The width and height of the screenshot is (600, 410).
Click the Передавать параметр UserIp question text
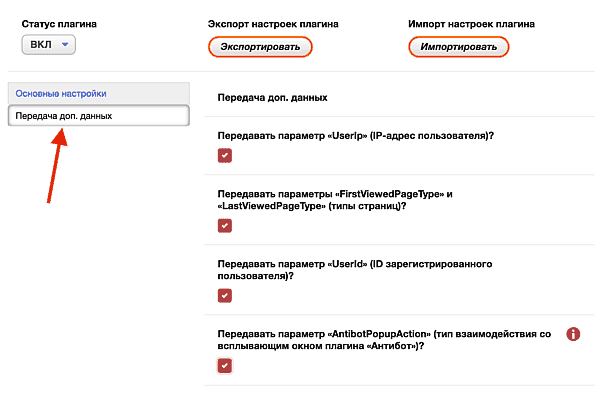point(356,136)
